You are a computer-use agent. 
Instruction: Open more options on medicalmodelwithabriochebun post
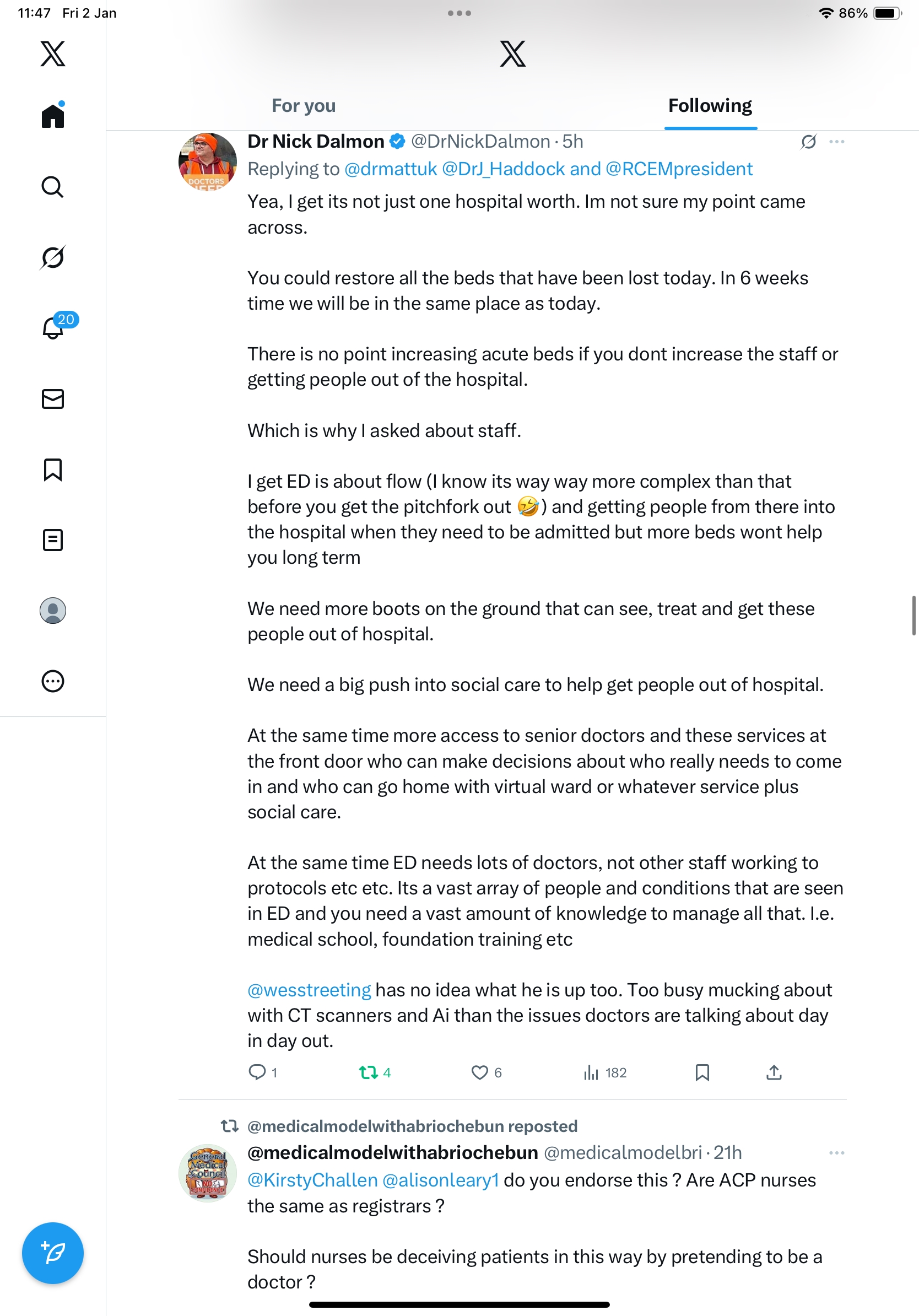click(x=836, y=1153)
